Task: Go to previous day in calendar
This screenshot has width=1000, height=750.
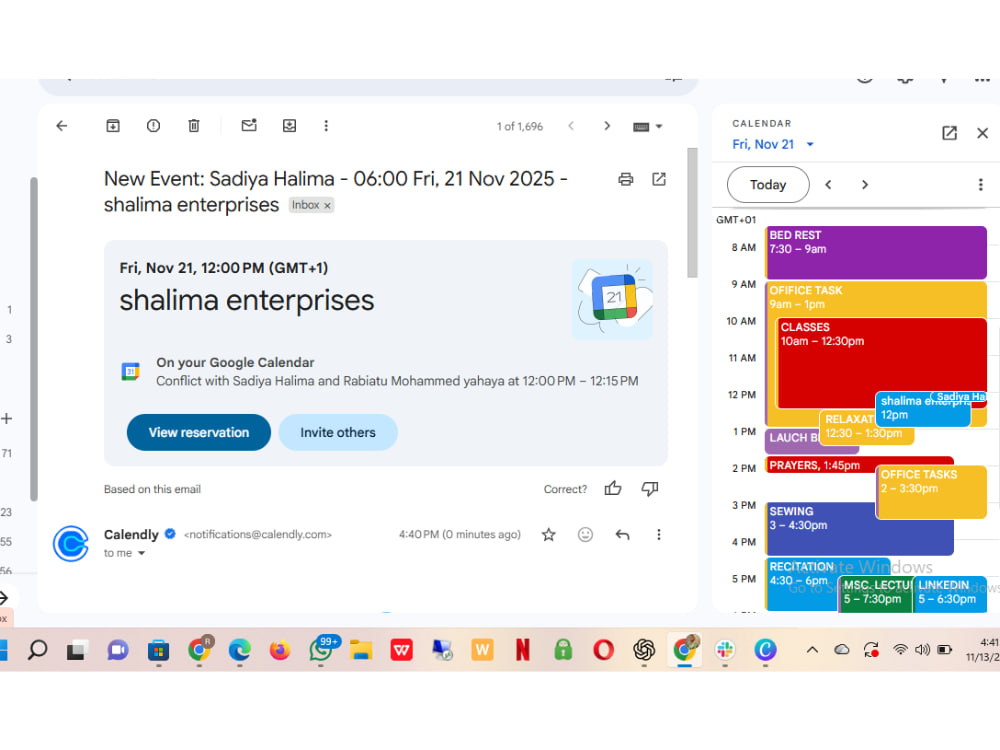Action: pyautogui.click(x=828, y=184)
